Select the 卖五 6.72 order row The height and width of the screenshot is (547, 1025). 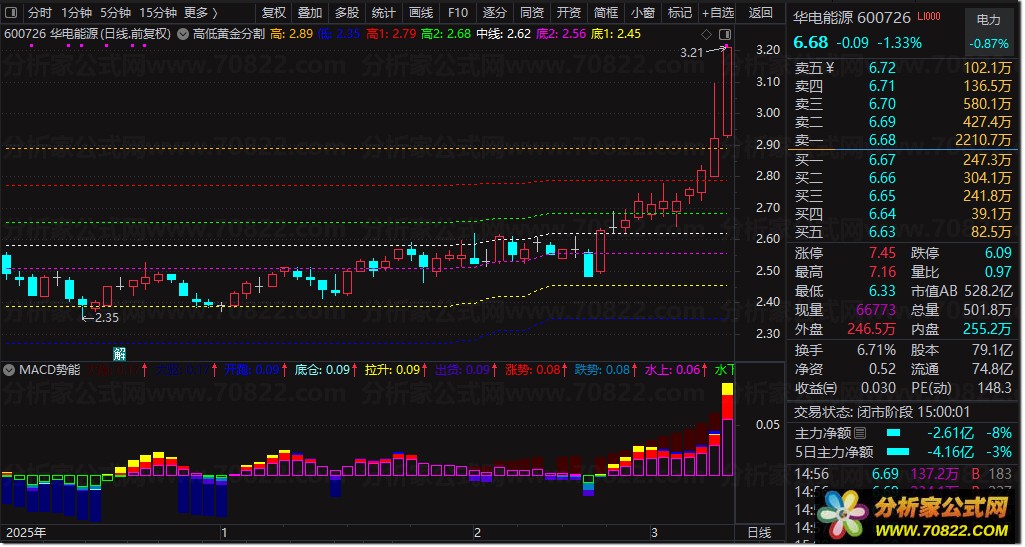point(903,68)
